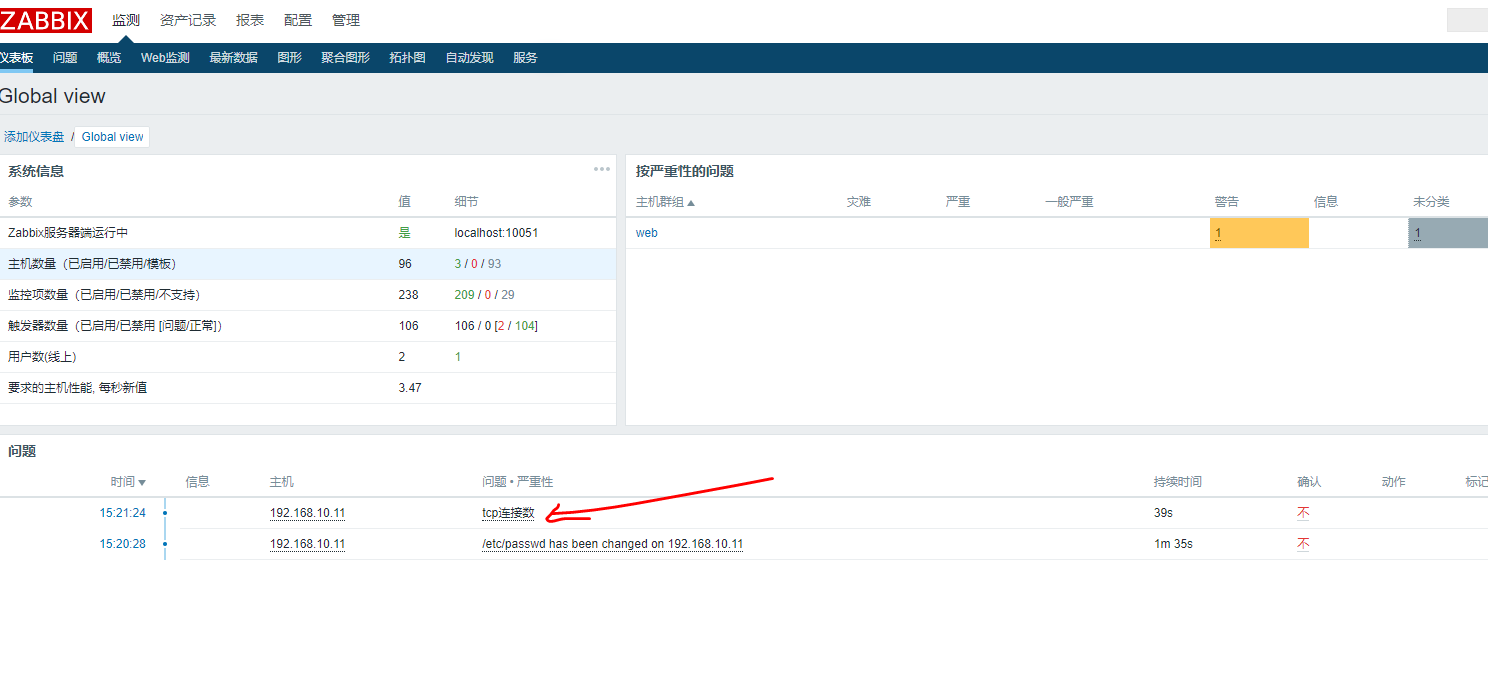Select the 监控项数量 row

coord(308,295)
